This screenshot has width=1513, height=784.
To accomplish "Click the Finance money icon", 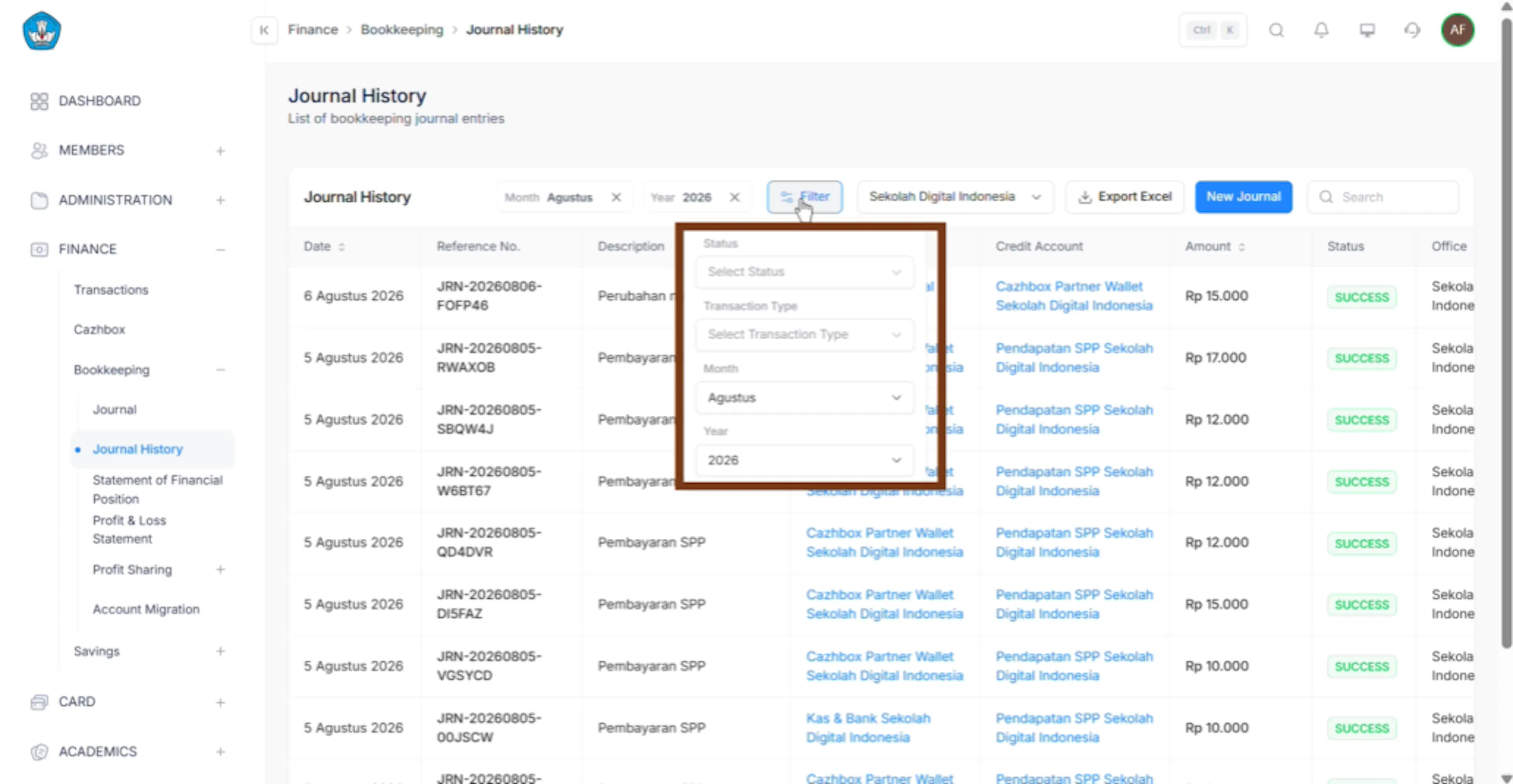I will coord(39,249).
